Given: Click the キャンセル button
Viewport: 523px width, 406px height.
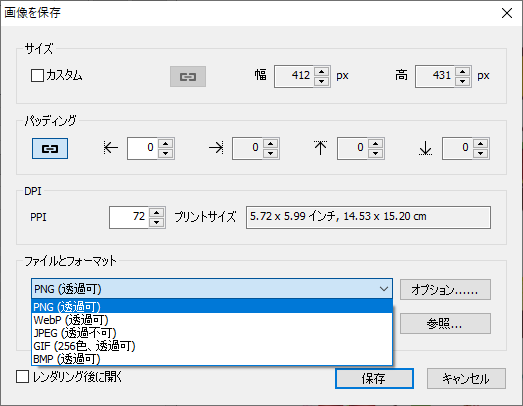Looking at the screenshot, I should tap(466, 379).
